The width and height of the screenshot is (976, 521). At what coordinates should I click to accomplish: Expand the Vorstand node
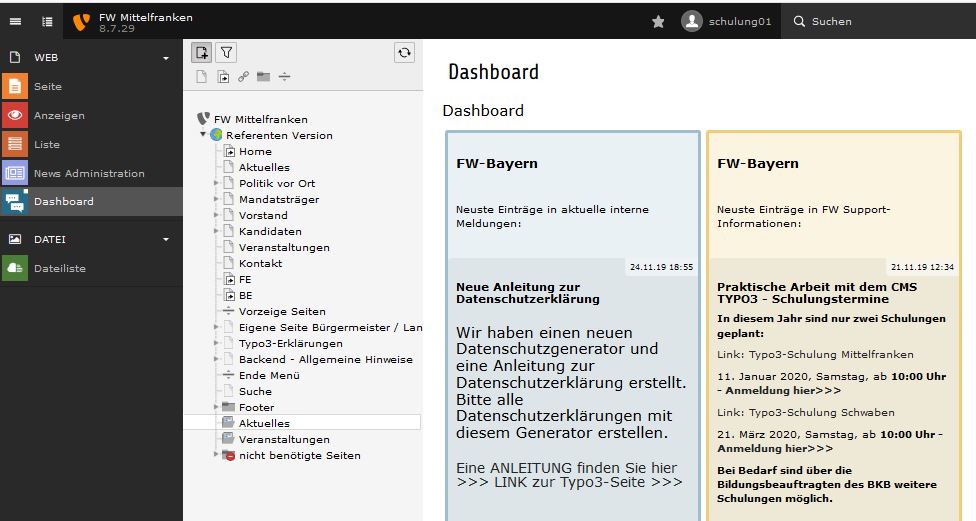216,215
